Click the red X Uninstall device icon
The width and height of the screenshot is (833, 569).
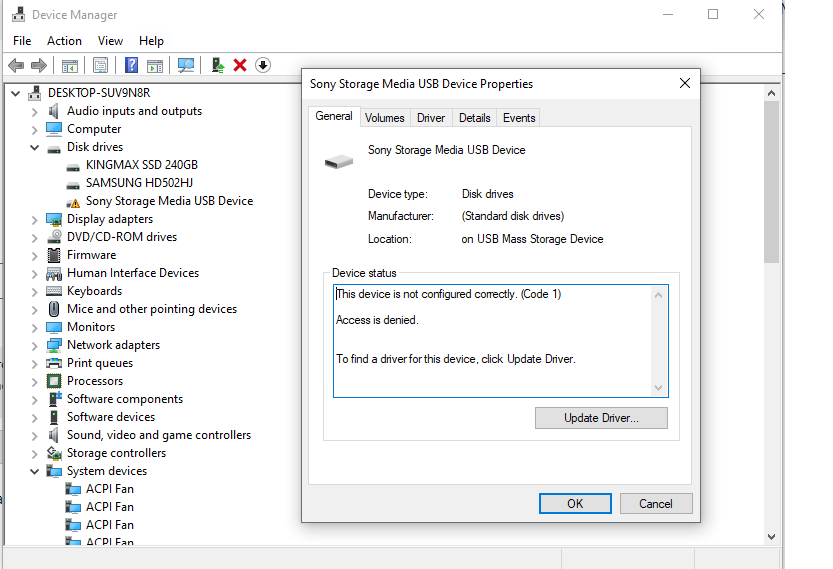tap(240, 65)
